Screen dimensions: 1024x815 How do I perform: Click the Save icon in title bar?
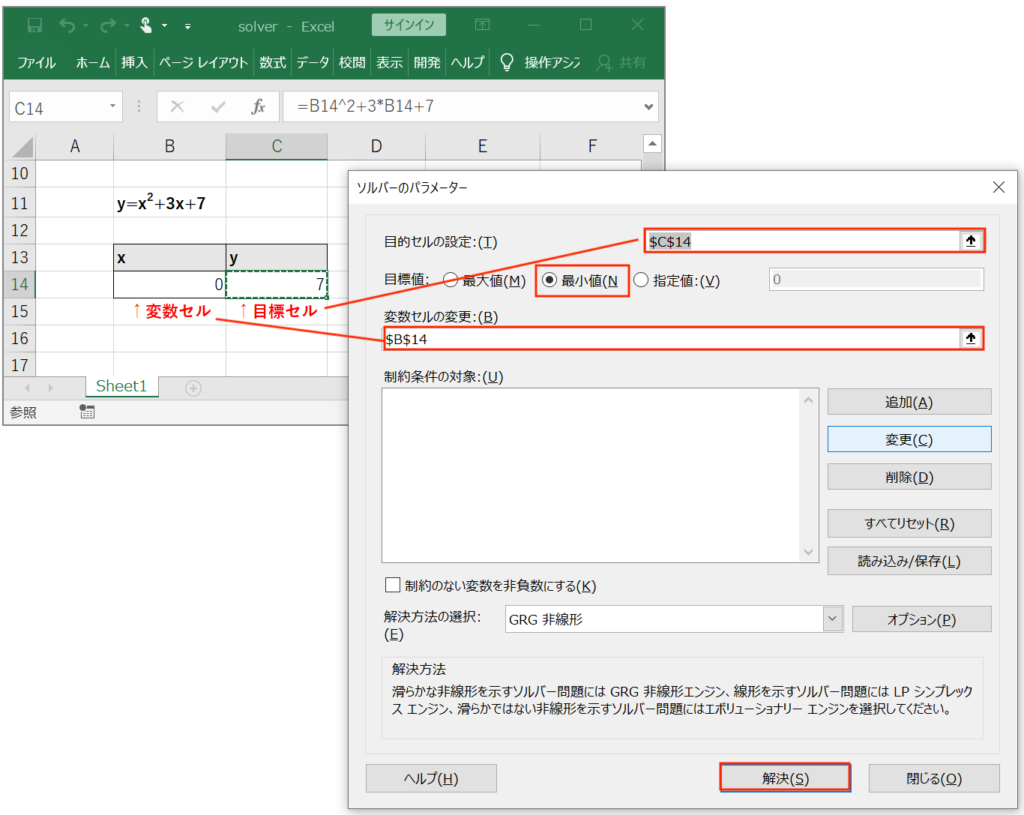34,25
